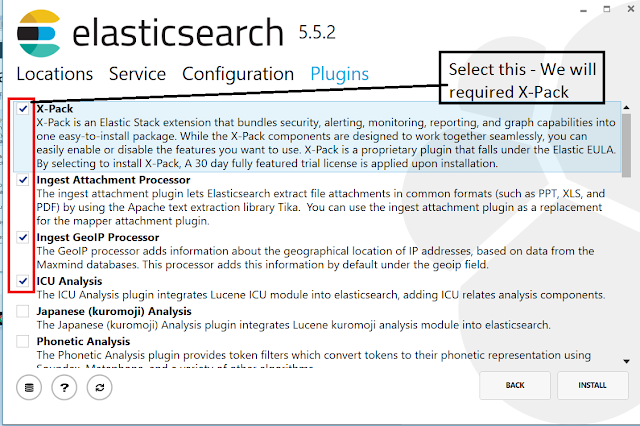Select the X-Pack plugin title
This screenshot has height=426, width=640.
pos(55,109)
